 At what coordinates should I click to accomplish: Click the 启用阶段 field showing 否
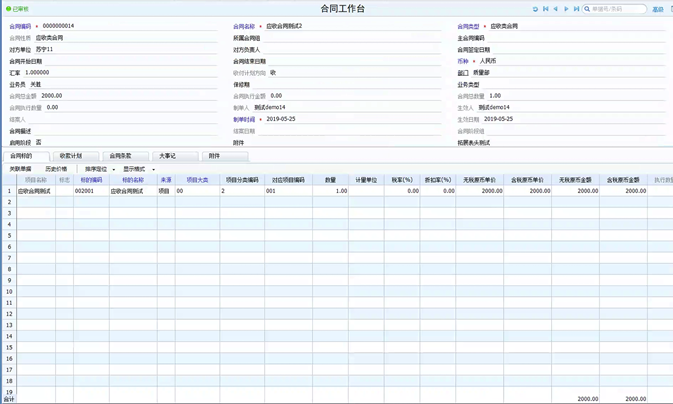pyautogui.click(x=126, y=143)
